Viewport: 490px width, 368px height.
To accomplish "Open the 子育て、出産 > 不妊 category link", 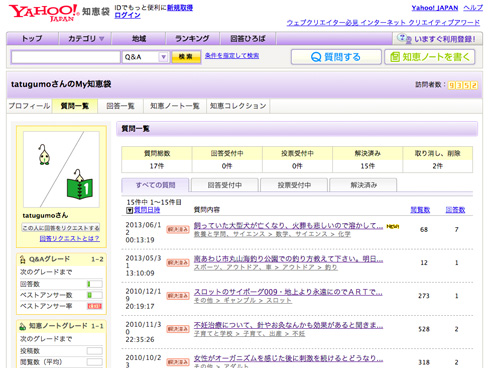I will point(249,334).
